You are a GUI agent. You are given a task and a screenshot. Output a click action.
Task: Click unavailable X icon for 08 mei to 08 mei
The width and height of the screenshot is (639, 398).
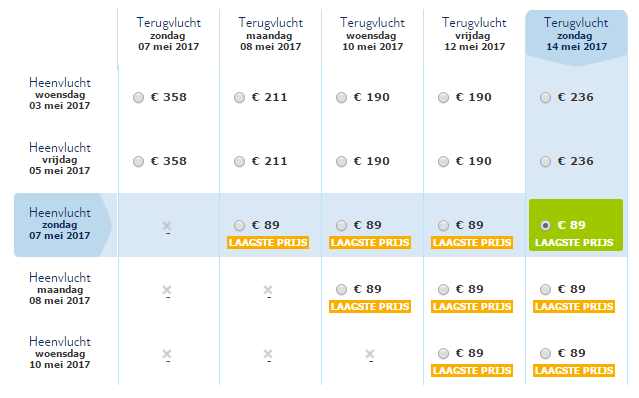[268, 290]
